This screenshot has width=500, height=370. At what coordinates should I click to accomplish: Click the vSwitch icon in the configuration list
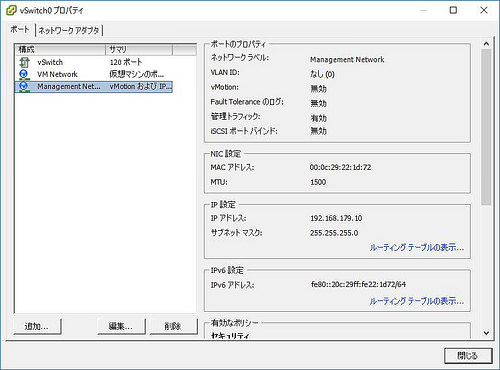[24, 62]
